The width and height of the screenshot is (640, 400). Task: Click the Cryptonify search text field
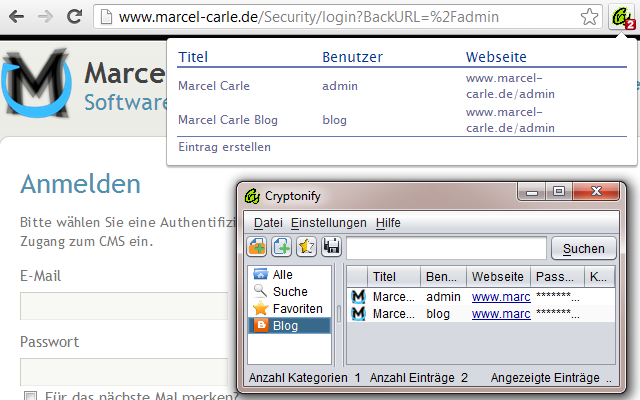446,248
